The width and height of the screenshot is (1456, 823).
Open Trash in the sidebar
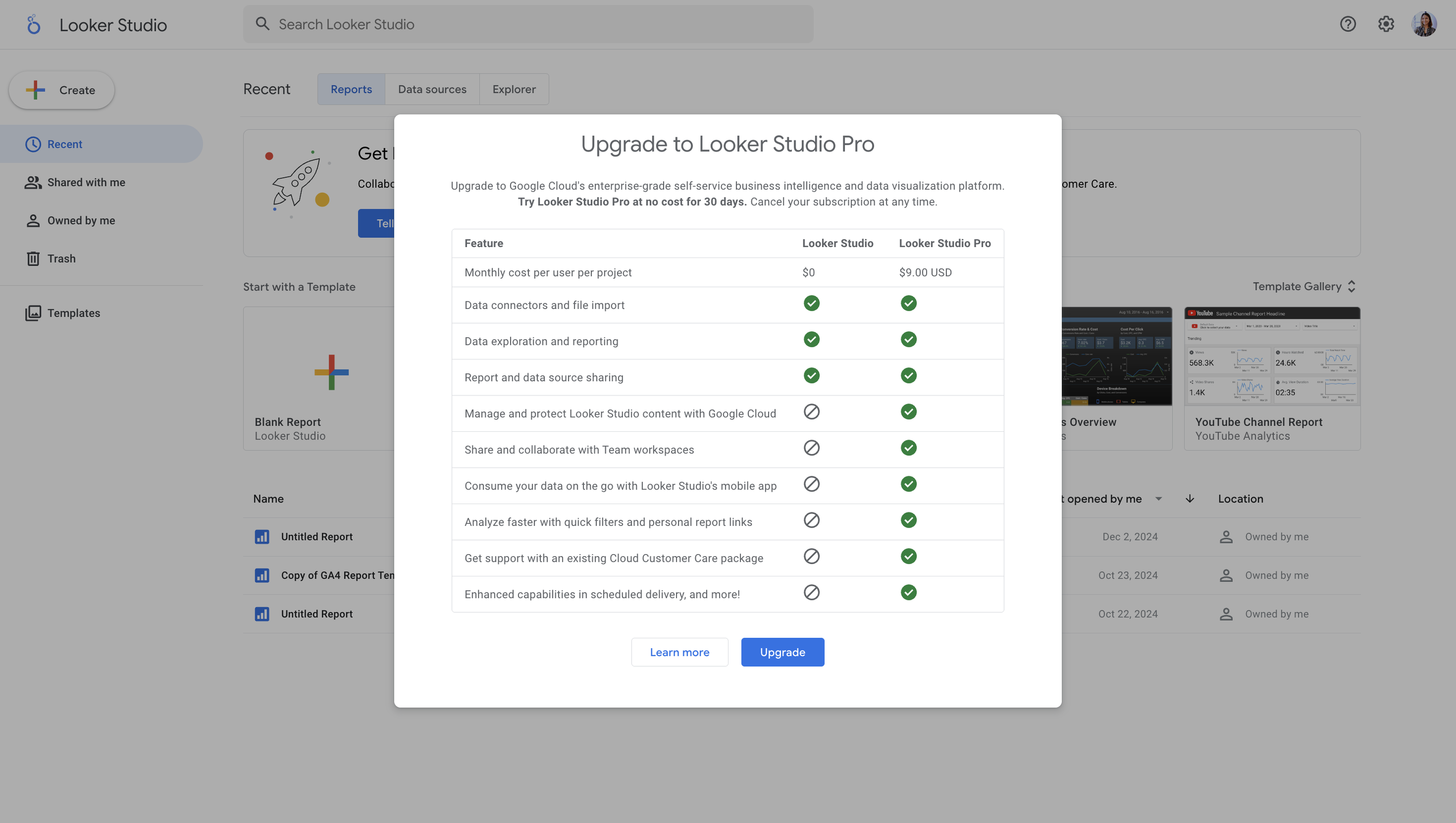point(61,259)
